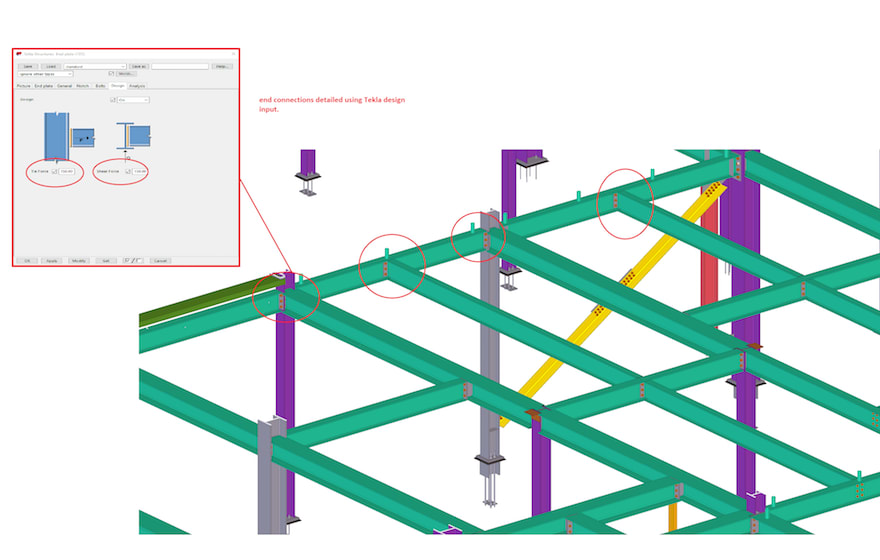Click the Save as button
Image resolution: width=880 pixels, height=560 pixels.
138,66
